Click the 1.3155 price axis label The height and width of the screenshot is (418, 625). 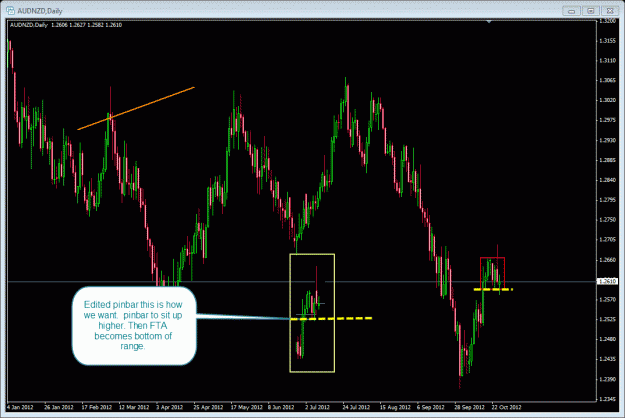click(x=607, y=41)
